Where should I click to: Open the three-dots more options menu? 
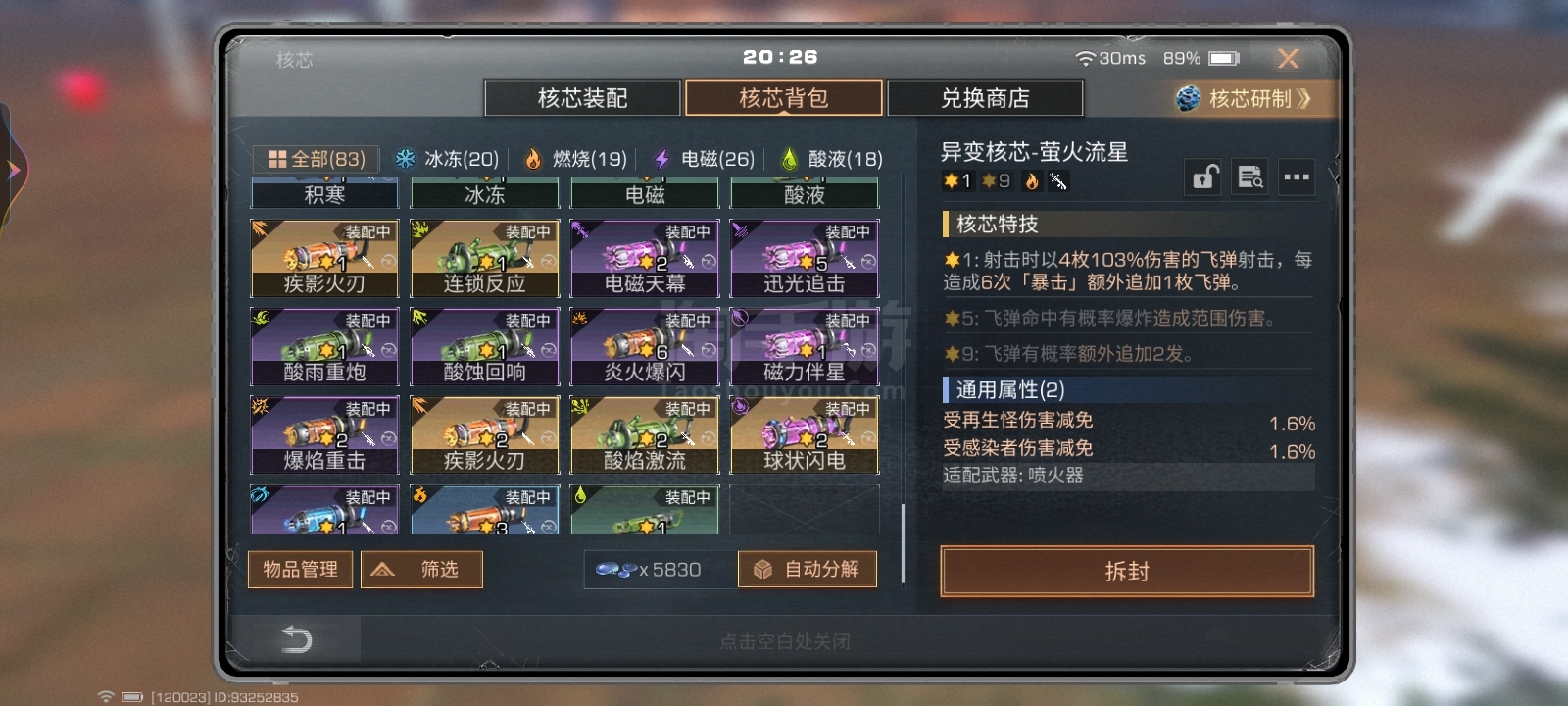coord(1297,177)
